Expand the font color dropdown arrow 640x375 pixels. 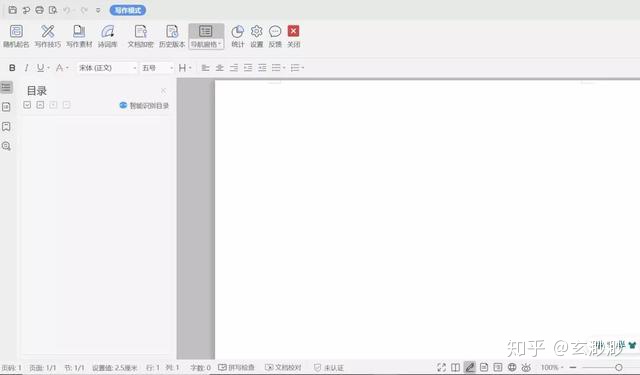[x=67, y=68]
